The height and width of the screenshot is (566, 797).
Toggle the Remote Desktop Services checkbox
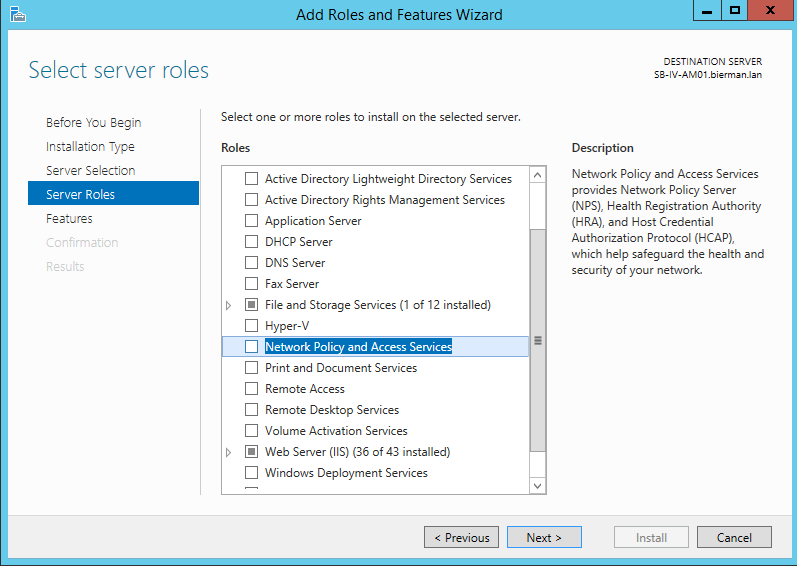pyautogui.click(x=252, y=410)
